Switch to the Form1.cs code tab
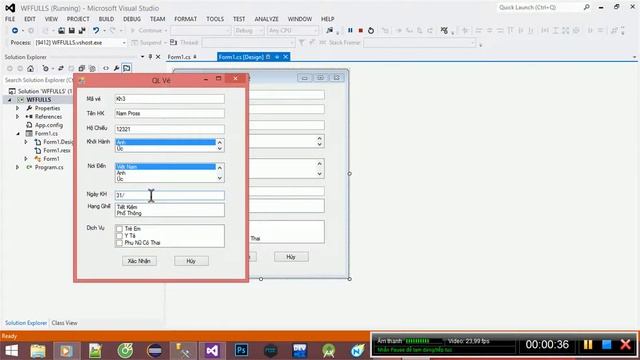Viewport: 640px width, 360px height. (179, 57)
